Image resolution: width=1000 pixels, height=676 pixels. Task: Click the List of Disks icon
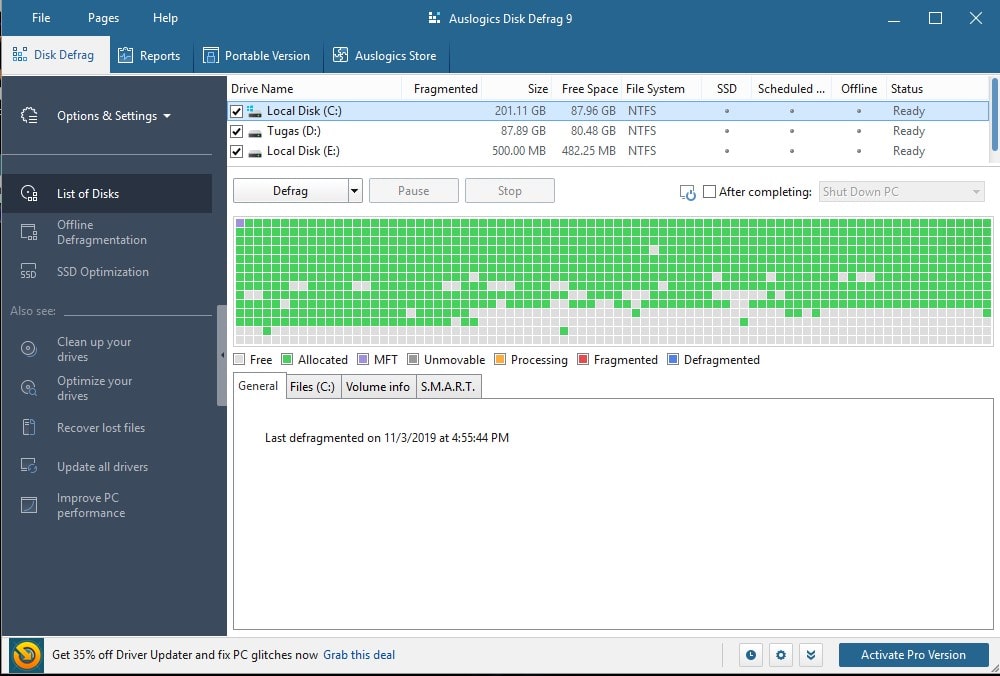(x=29, y=193)
